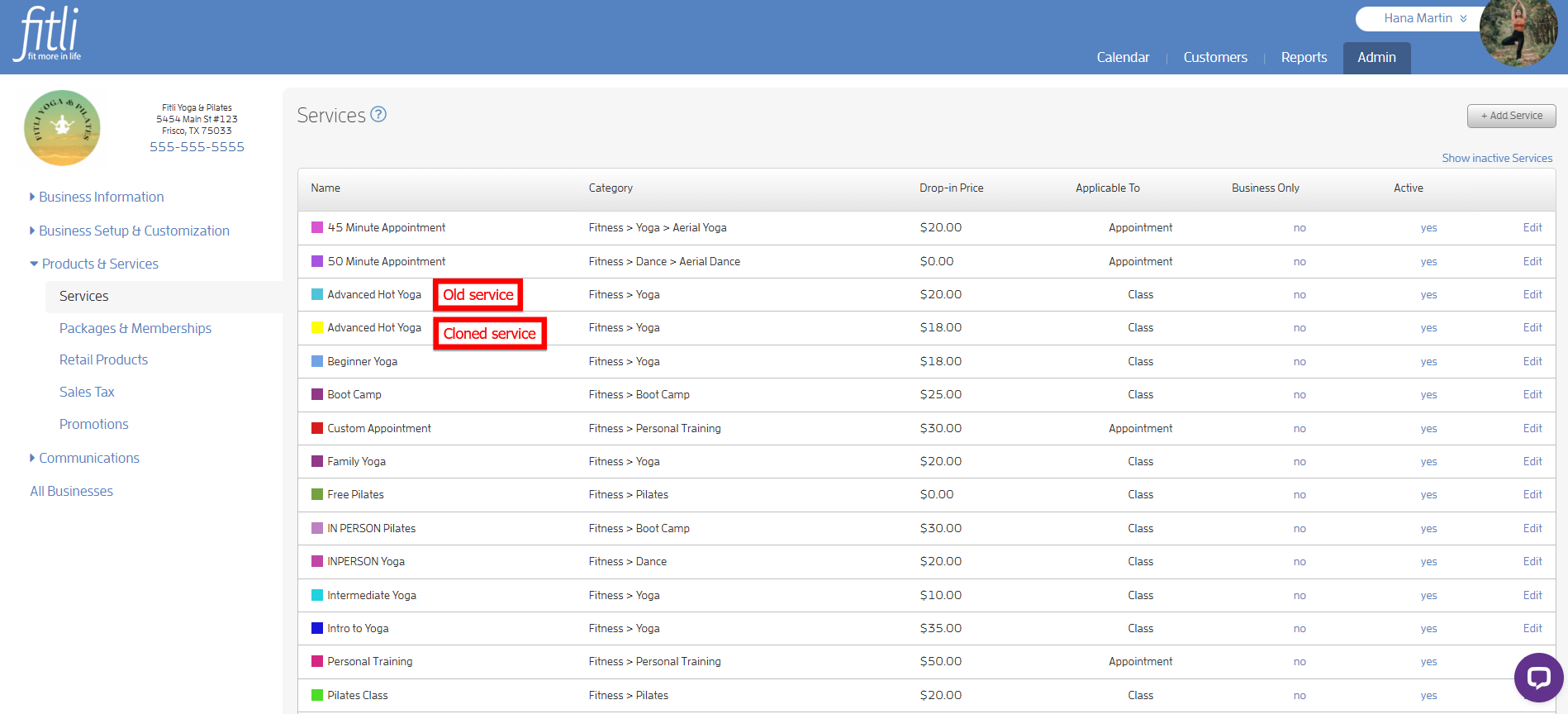Open Retail Products in the sidebar
This screenshot has height=714, width=1568.
103,359
